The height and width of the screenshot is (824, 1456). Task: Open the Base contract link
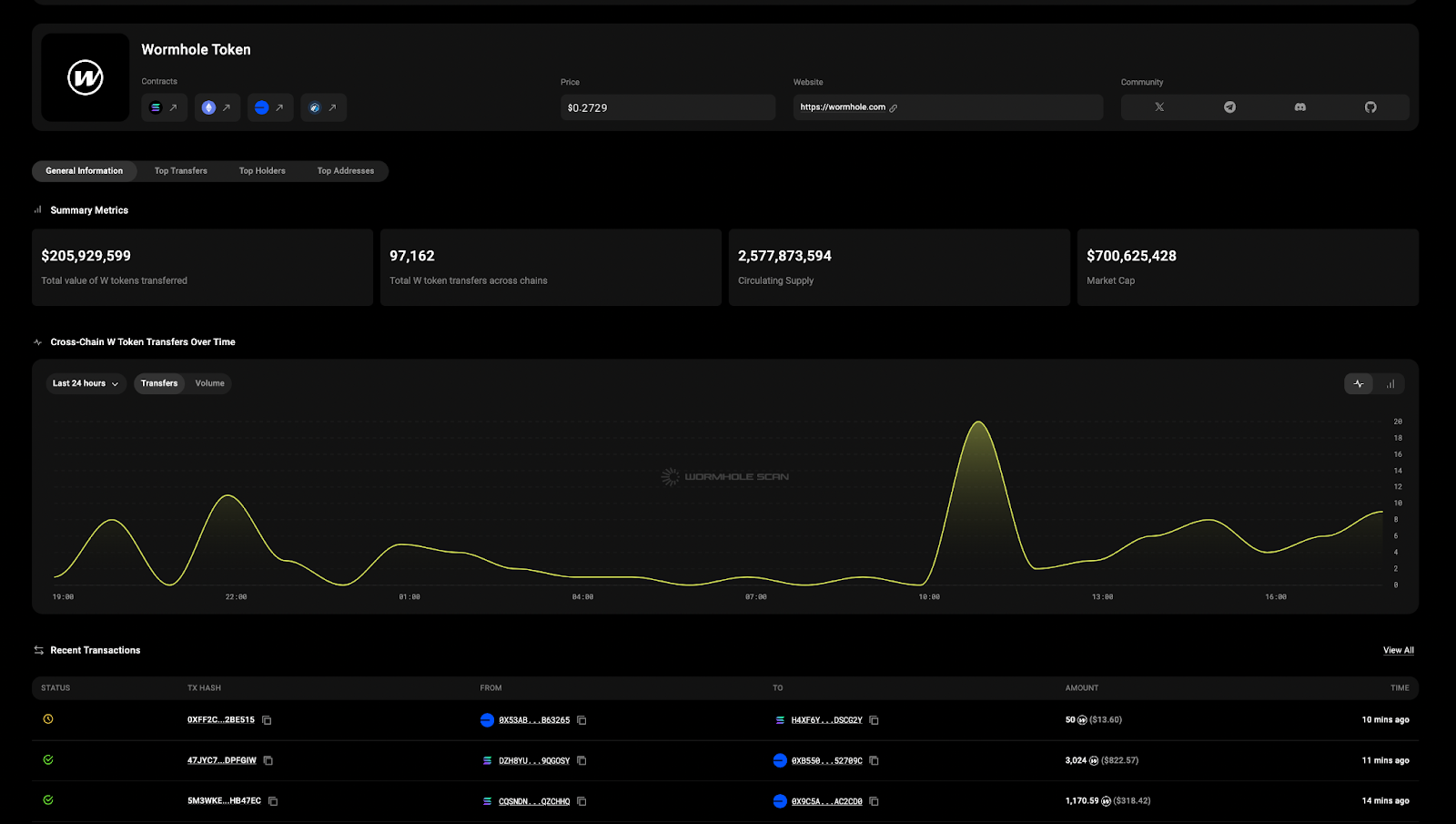(269, 107)
